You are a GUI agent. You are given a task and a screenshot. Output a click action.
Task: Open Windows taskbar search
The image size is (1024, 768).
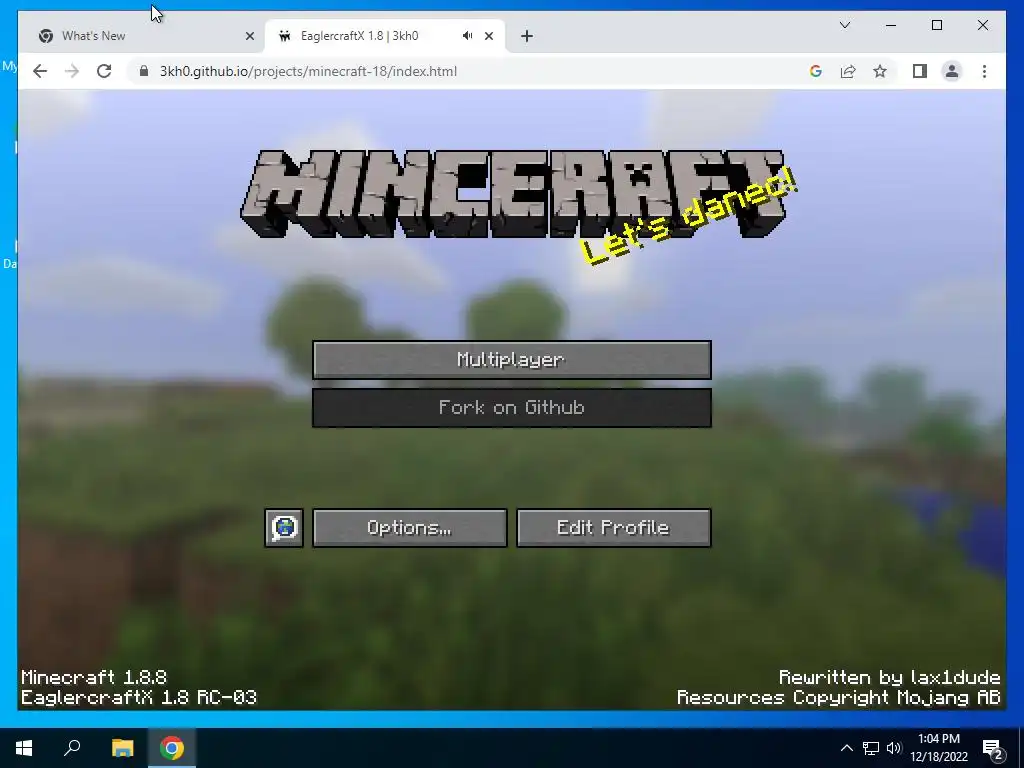click(x=72, y=748)
